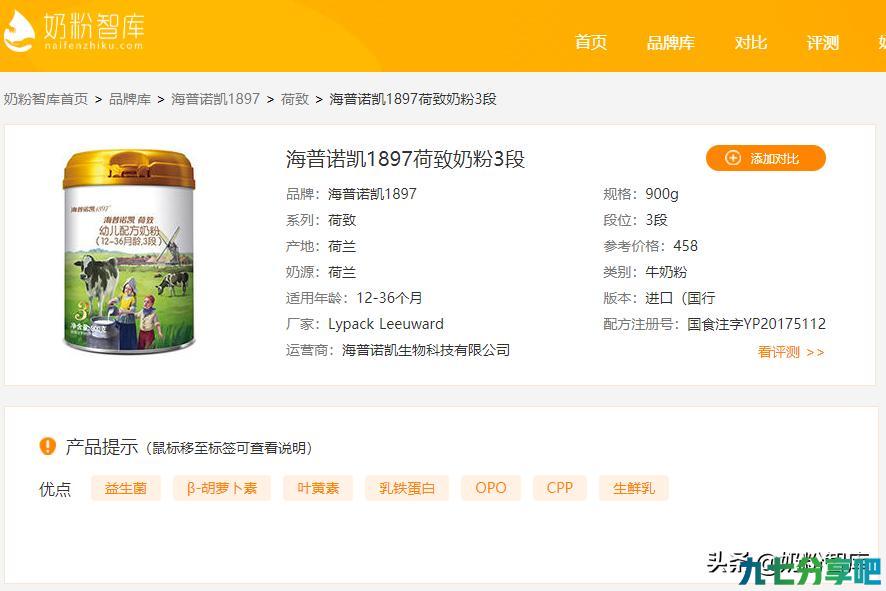Click the manufacturer name Lypack Leeuward
886x591 pixels.
point(386,324)
